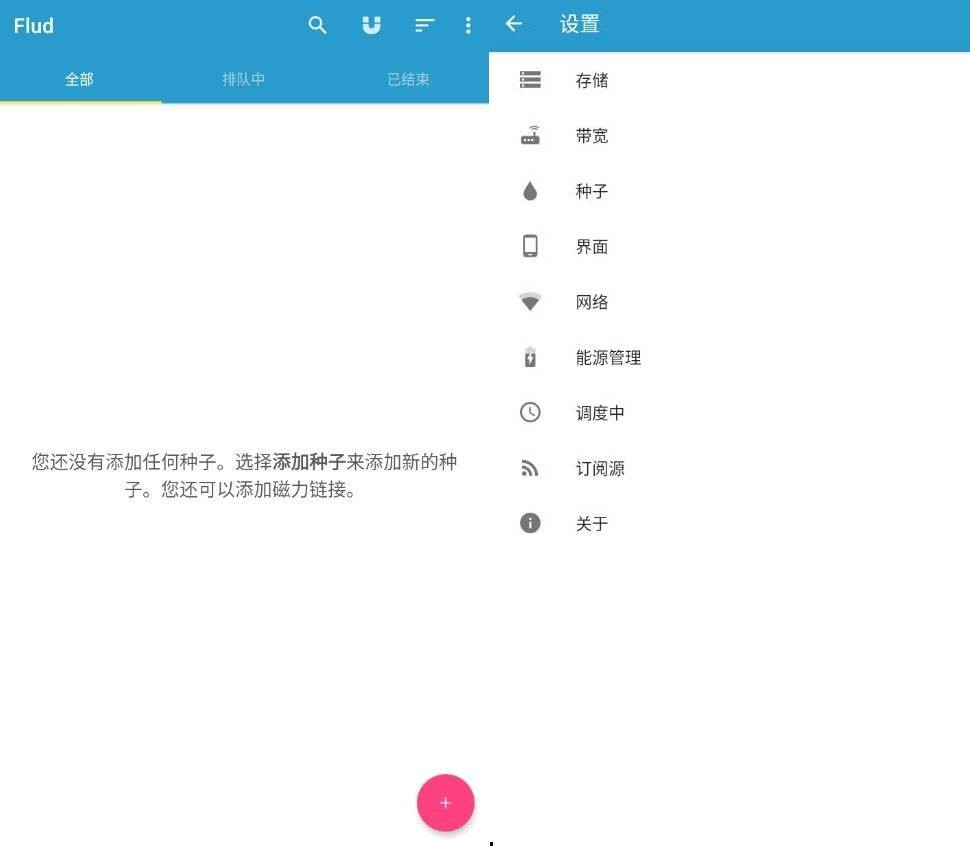
Task: Switch to the 已结束 tab
Action: click(x=408, y=79)
